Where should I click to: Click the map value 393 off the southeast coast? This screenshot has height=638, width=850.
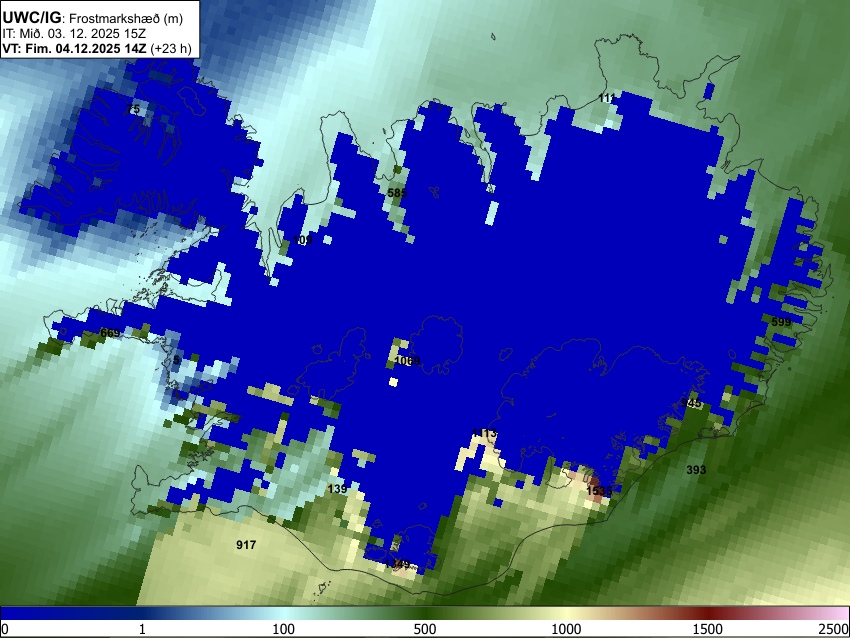pyautogui.click(x=696, y=470)
